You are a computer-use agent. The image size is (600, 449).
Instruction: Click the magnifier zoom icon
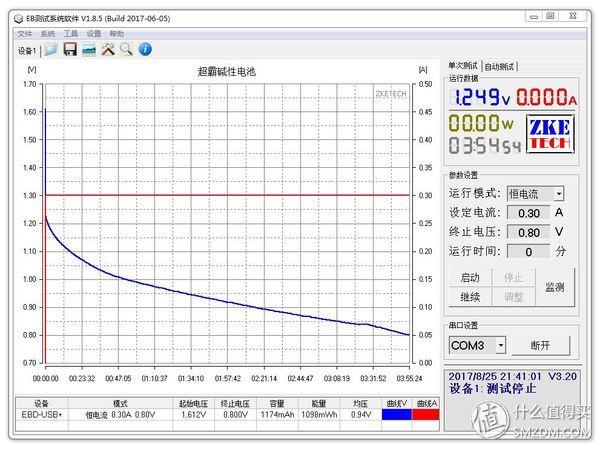click(x=126, y=49)
